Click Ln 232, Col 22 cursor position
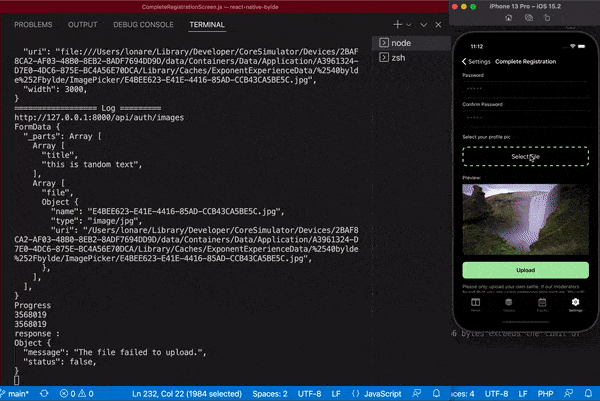 187,393
